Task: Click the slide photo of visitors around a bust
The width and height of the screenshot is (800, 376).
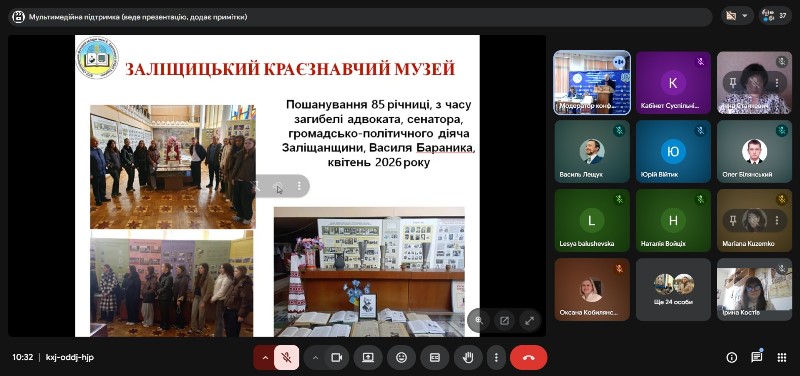Action: (x=173, y=166)
